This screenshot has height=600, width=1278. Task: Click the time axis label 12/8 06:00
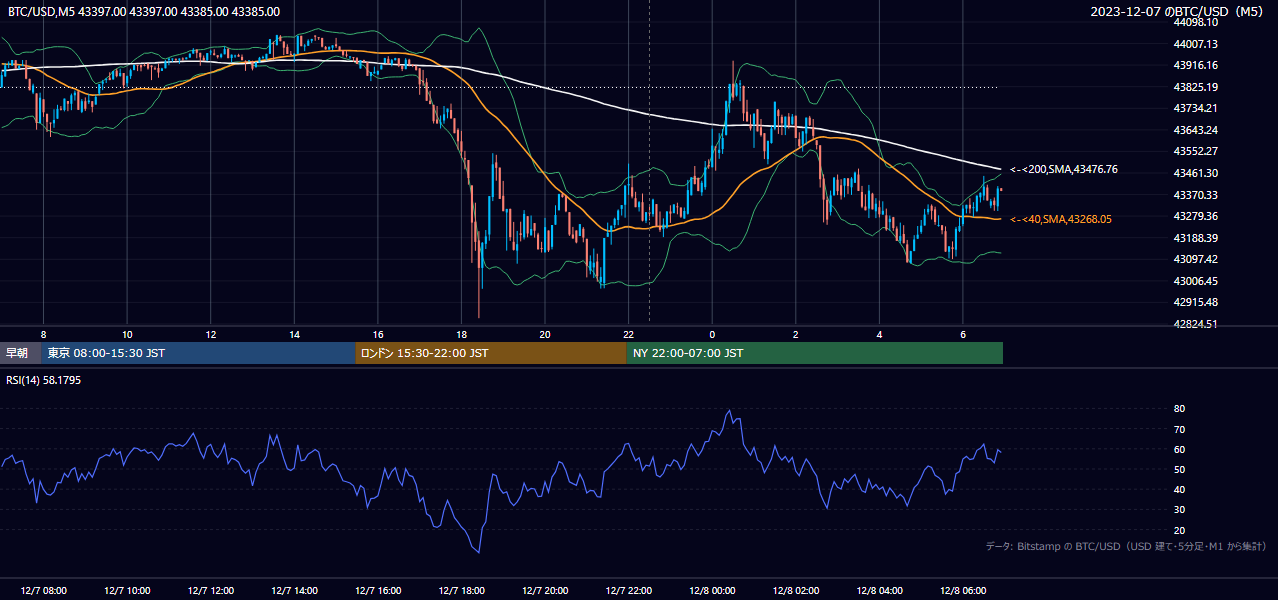[x=963, y=591]
